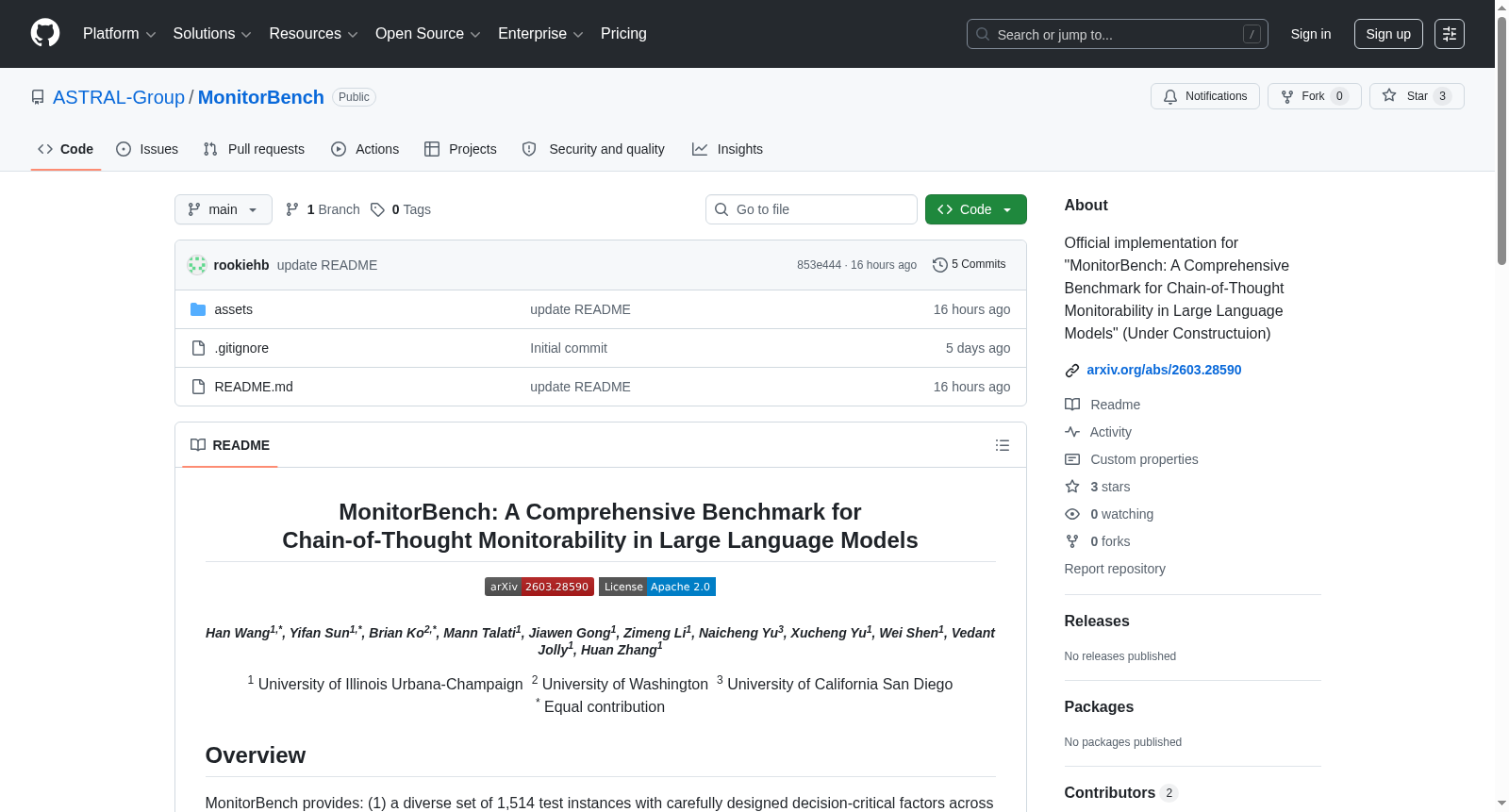Open the global navigation menu icon button

[x=1450, y=34]
